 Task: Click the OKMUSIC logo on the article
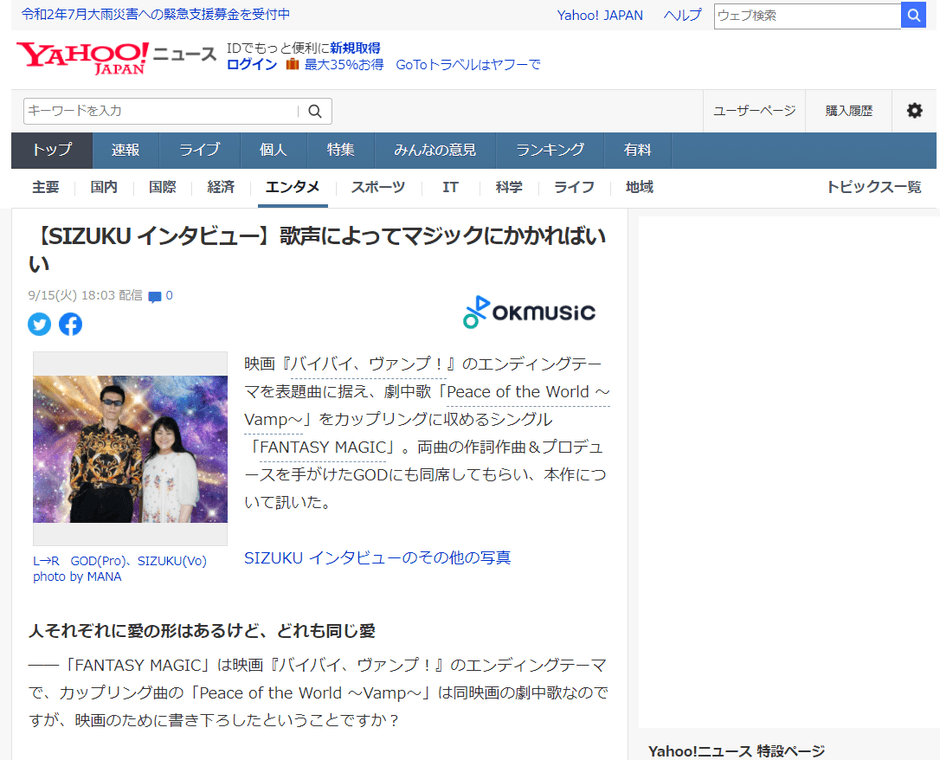tap(529, 311)
